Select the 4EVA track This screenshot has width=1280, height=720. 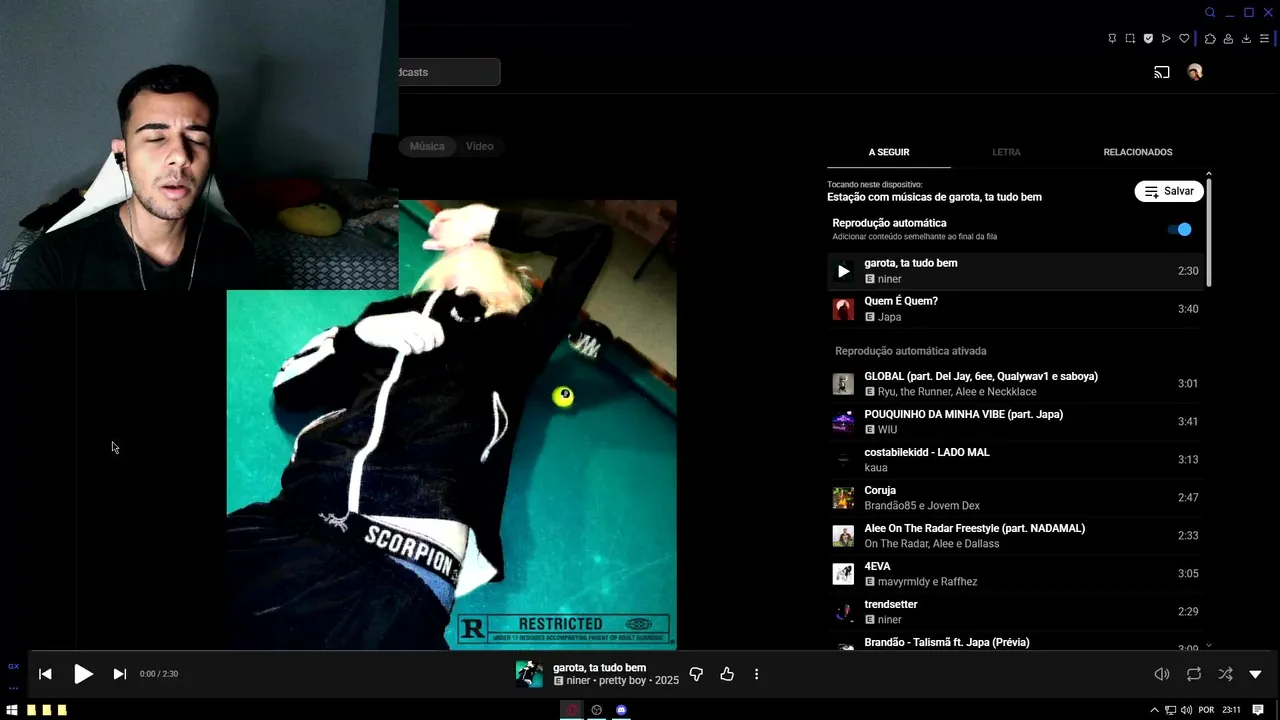(x=1016, y=574)
